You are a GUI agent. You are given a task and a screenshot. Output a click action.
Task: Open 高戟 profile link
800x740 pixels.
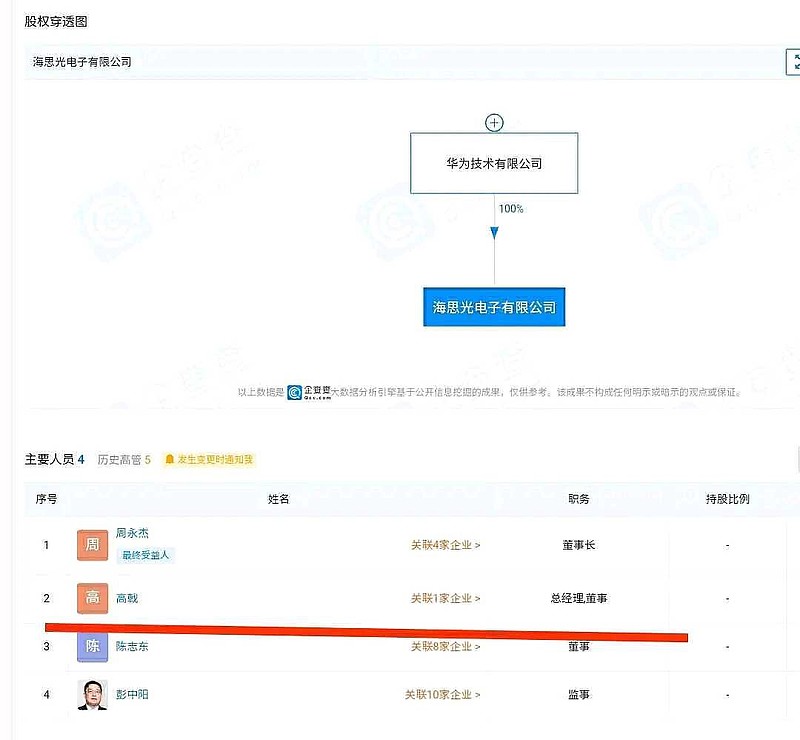(127, 598)
